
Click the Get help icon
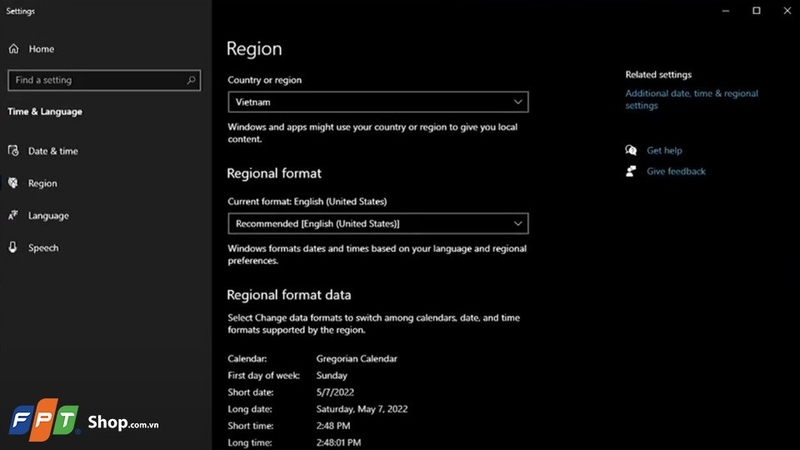pyautogui.click(x=631, y=150)
